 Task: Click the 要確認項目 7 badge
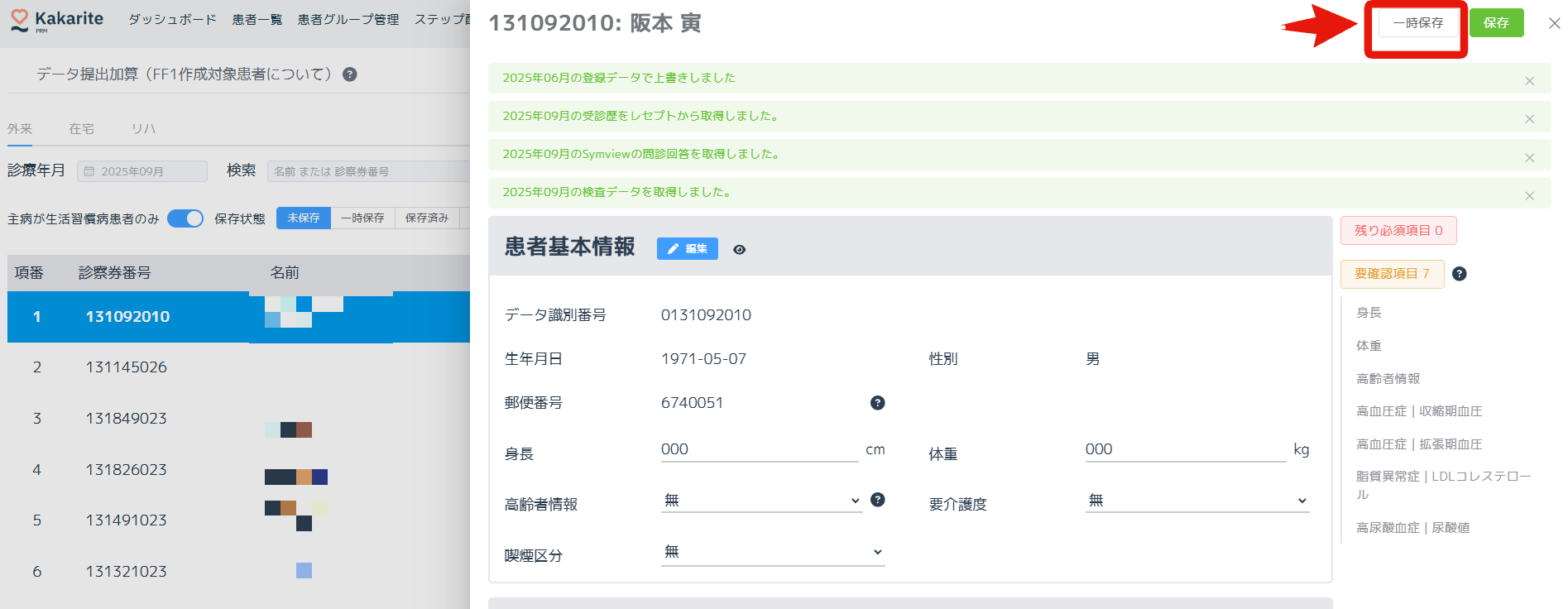(1393, 274)
